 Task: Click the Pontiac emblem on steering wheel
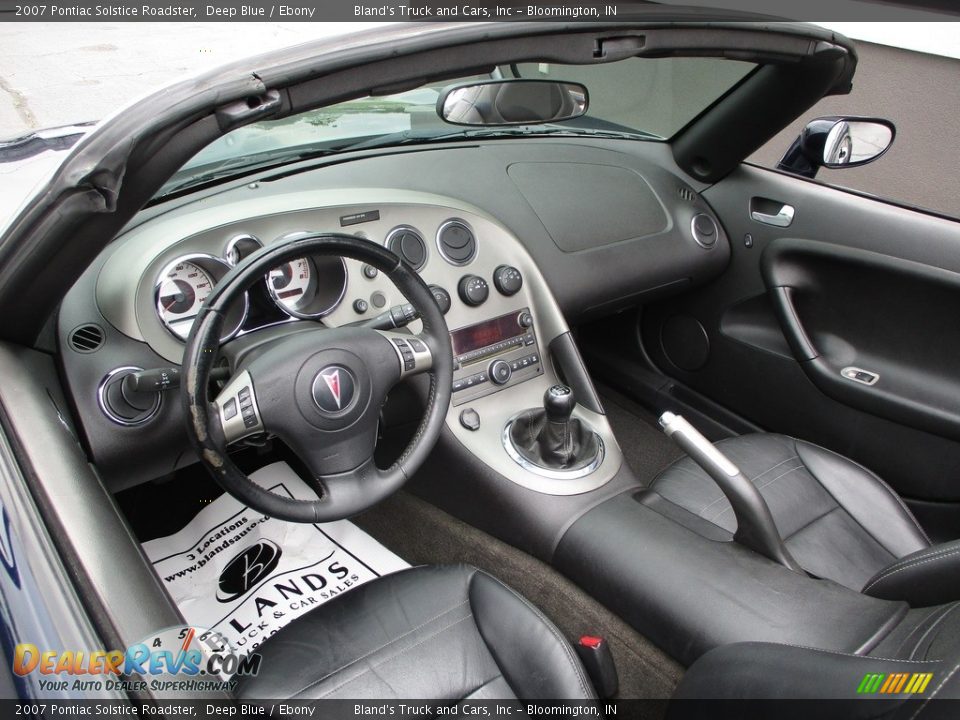333,389
